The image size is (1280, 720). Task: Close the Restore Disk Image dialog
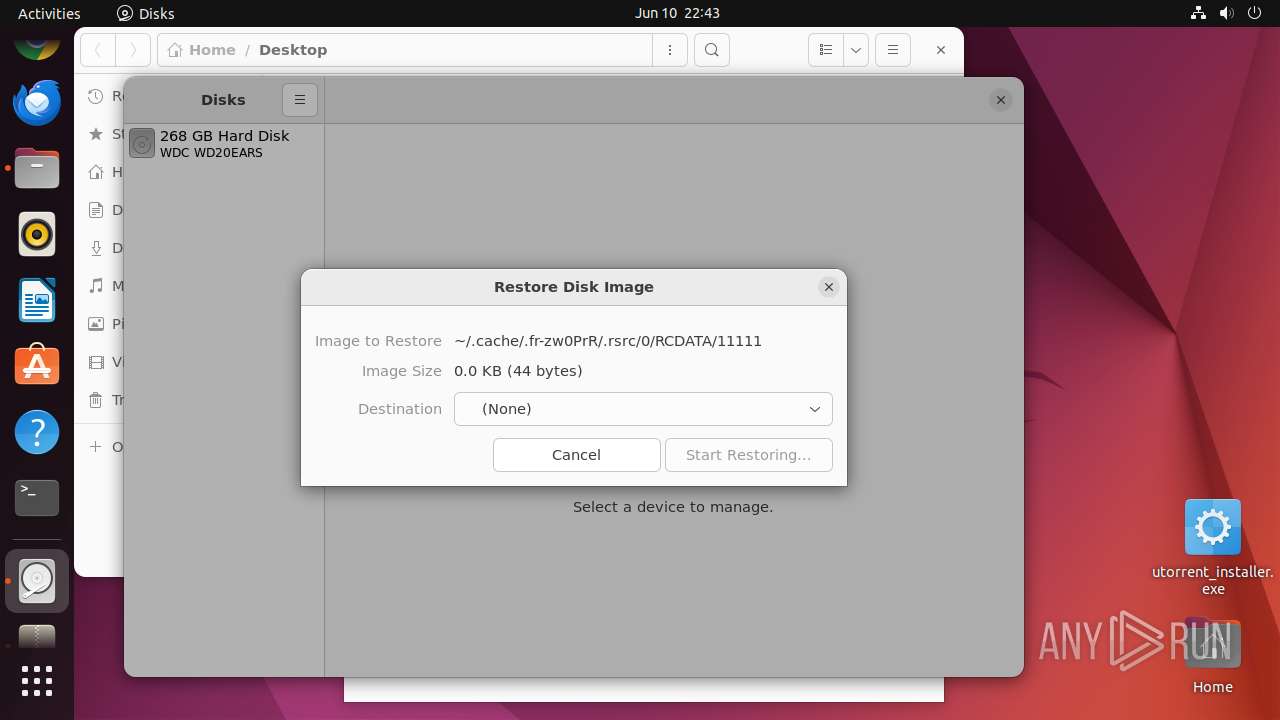[828, 287]
